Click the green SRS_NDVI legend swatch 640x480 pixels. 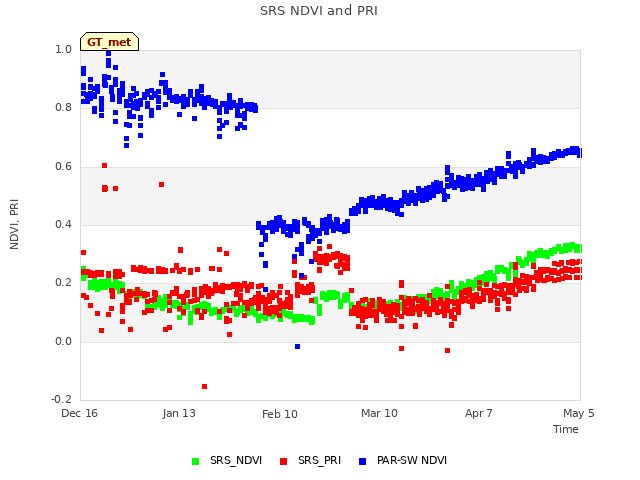(x=196, y=461)
